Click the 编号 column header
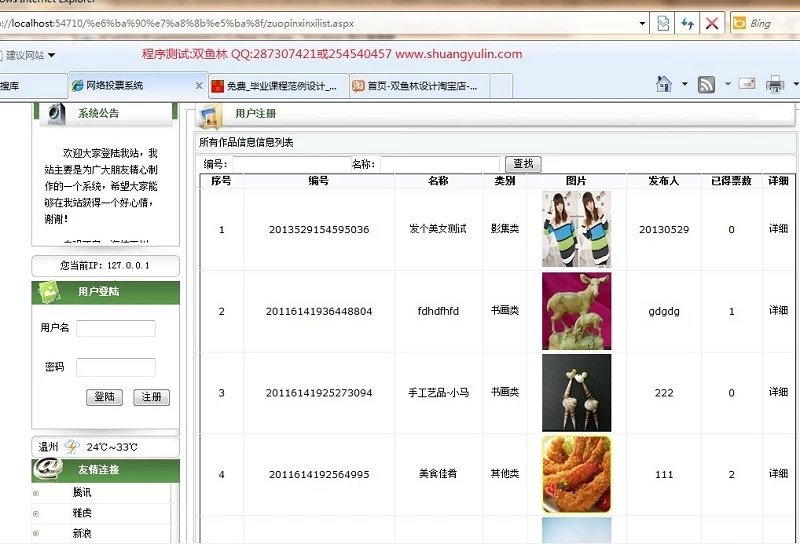 click(318, 181)
